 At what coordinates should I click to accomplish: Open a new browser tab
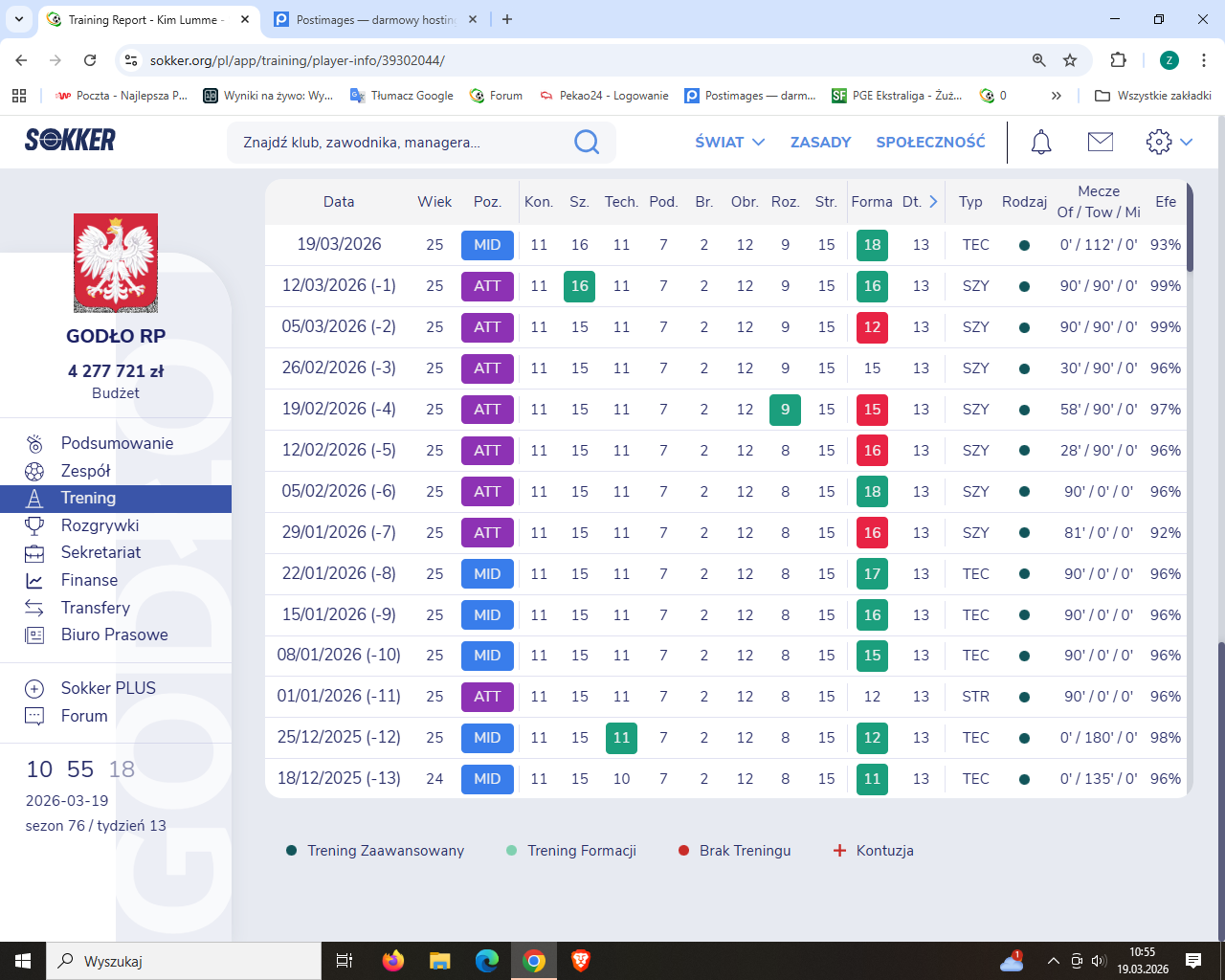coord(507,19)
